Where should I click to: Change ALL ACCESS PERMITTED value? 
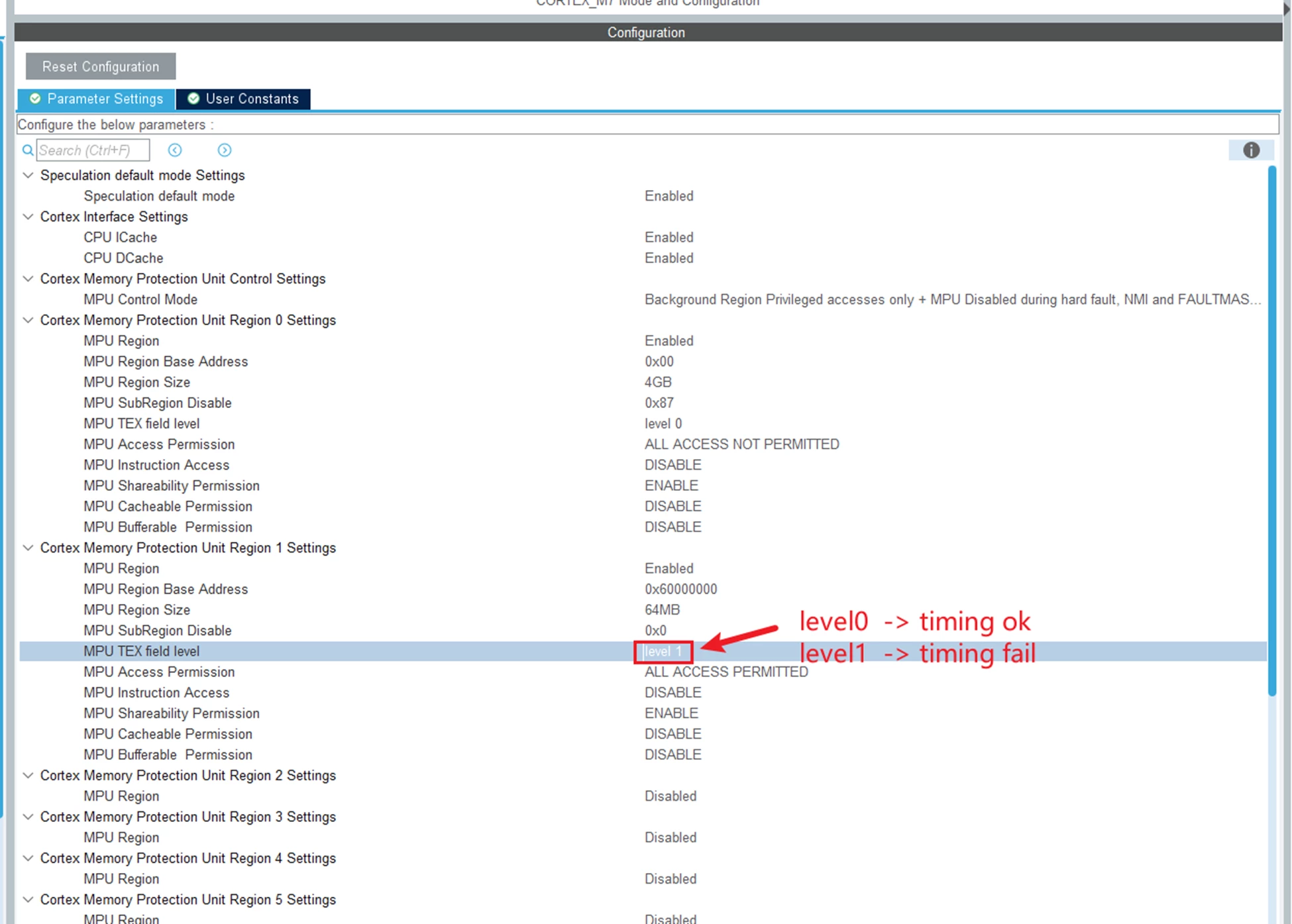(726, 672)
